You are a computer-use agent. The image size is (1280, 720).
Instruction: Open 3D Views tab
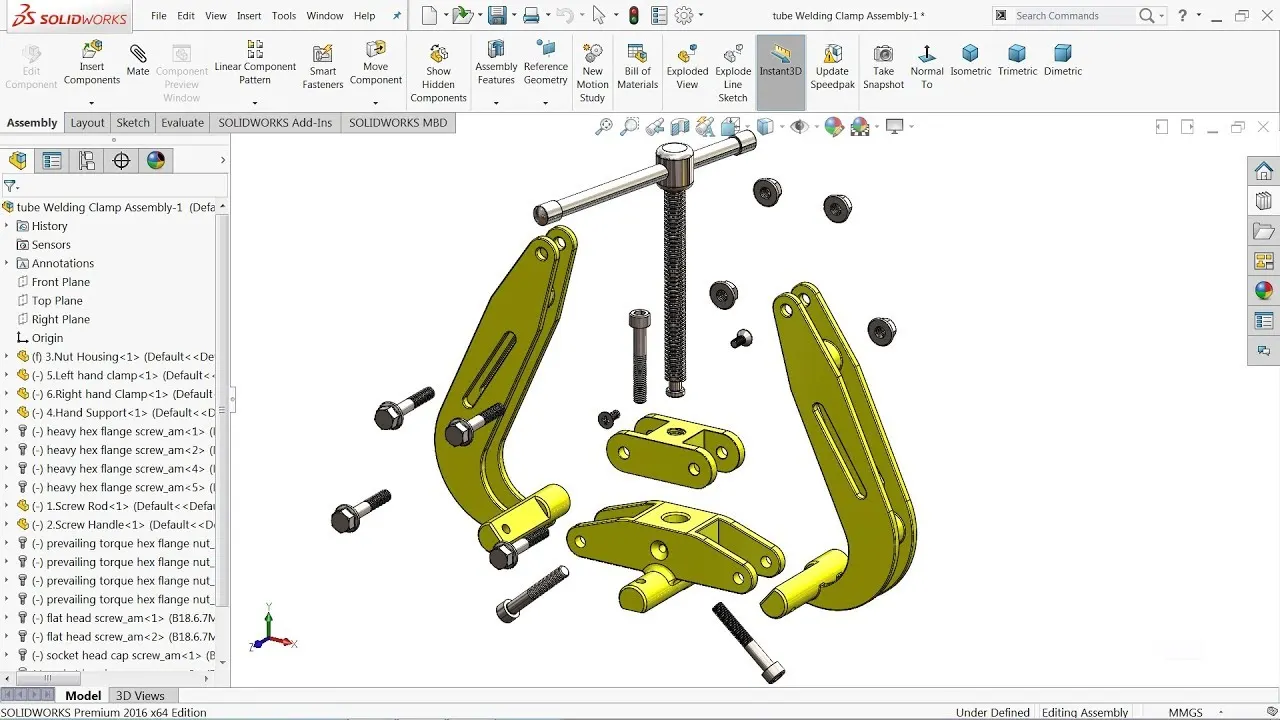click(140, 696)
